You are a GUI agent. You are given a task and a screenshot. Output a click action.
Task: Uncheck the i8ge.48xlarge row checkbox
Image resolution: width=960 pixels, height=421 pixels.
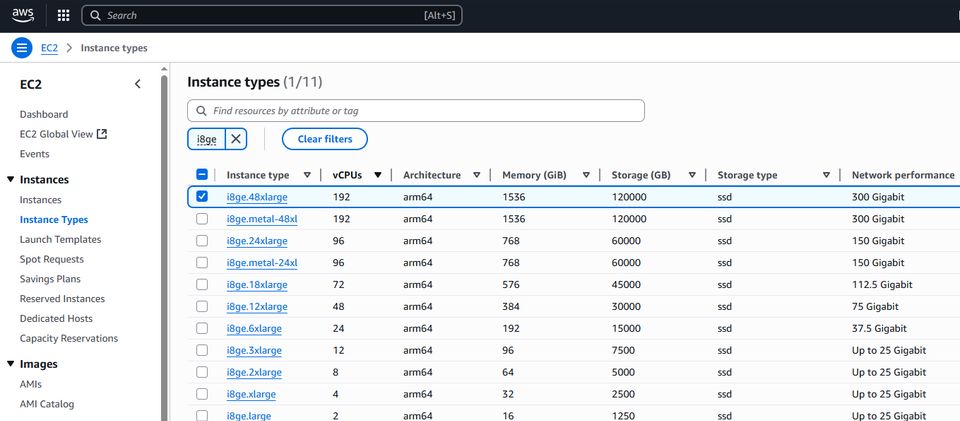coord(202,197)
